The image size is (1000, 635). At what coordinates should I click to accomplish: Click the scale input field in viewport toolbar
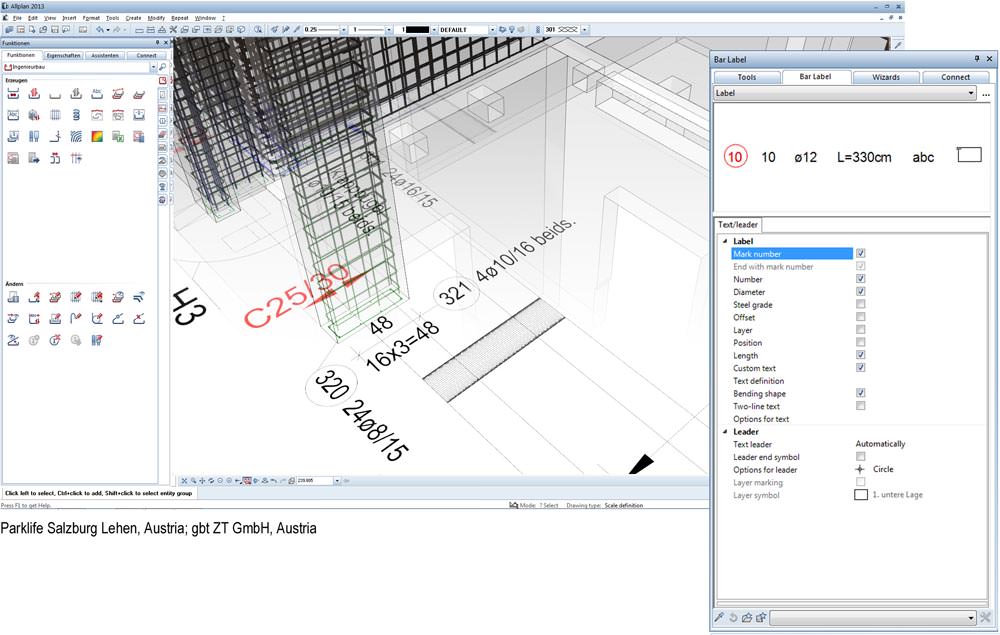click(315, 481)
